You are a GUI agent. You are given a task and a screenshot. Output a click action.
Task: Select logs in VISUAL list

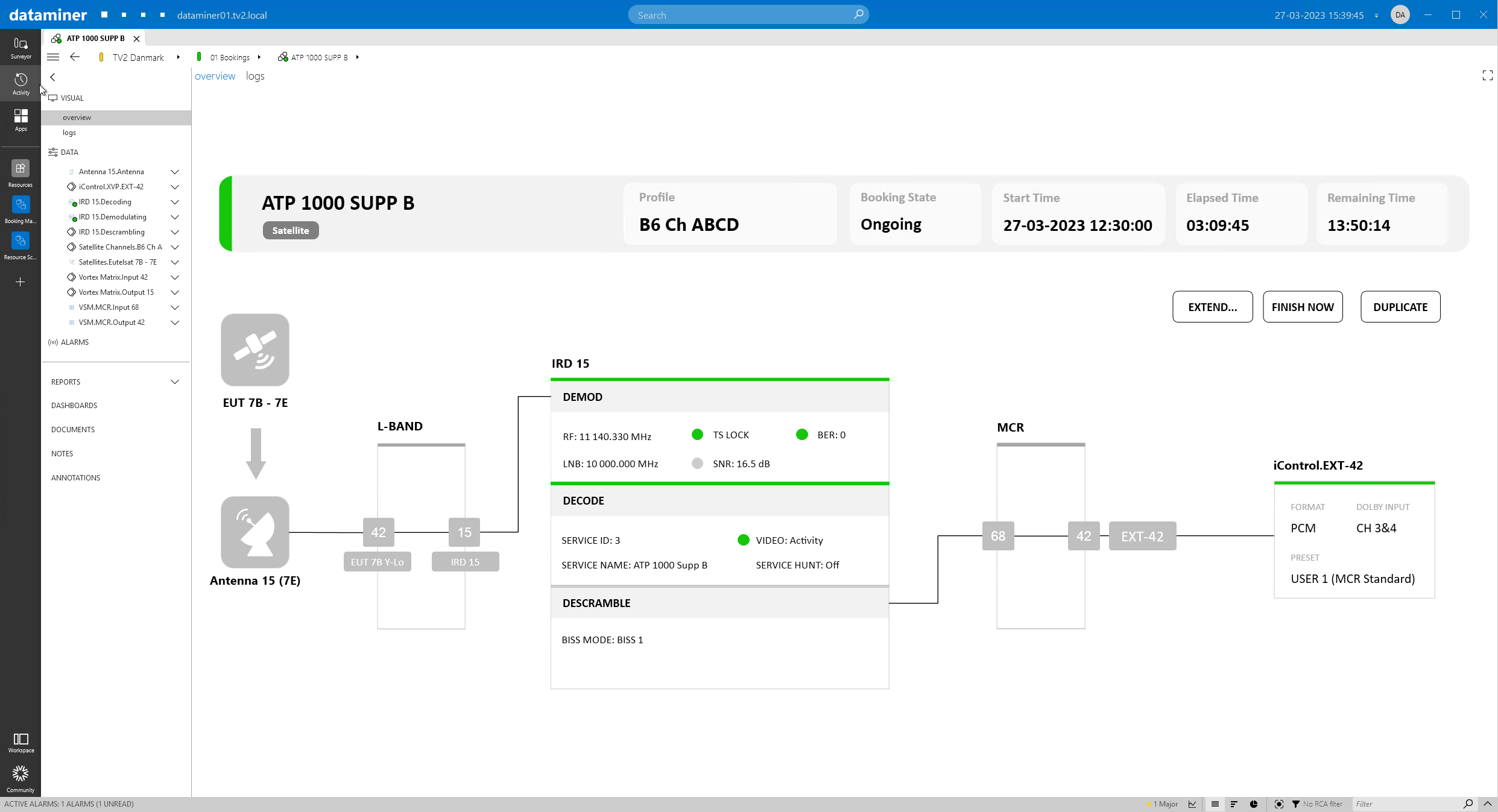pyautogui.click(x=116, y=133)
